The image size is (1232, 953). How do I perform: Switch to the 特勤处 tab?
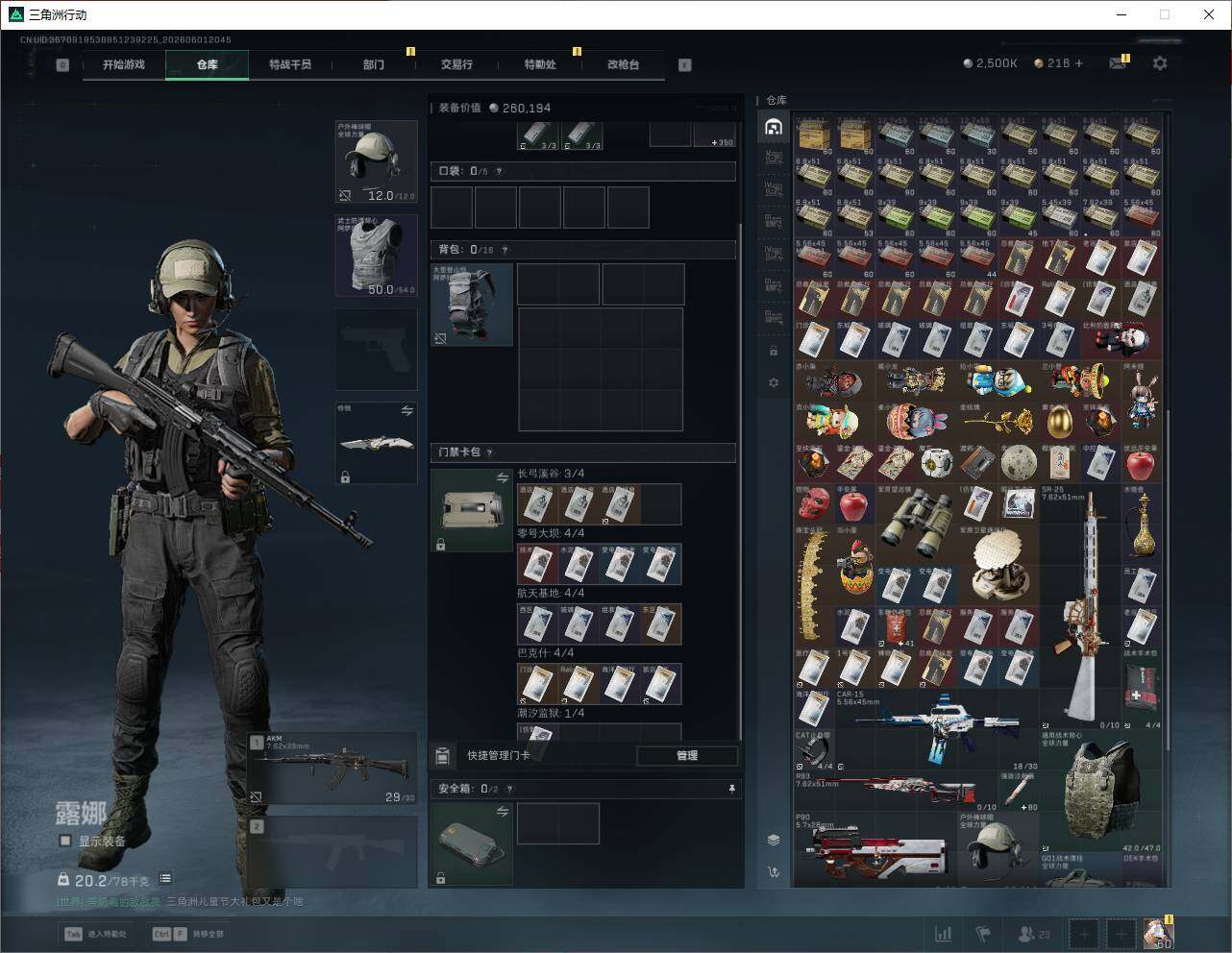pyautogui.click(x=540, y=64)
